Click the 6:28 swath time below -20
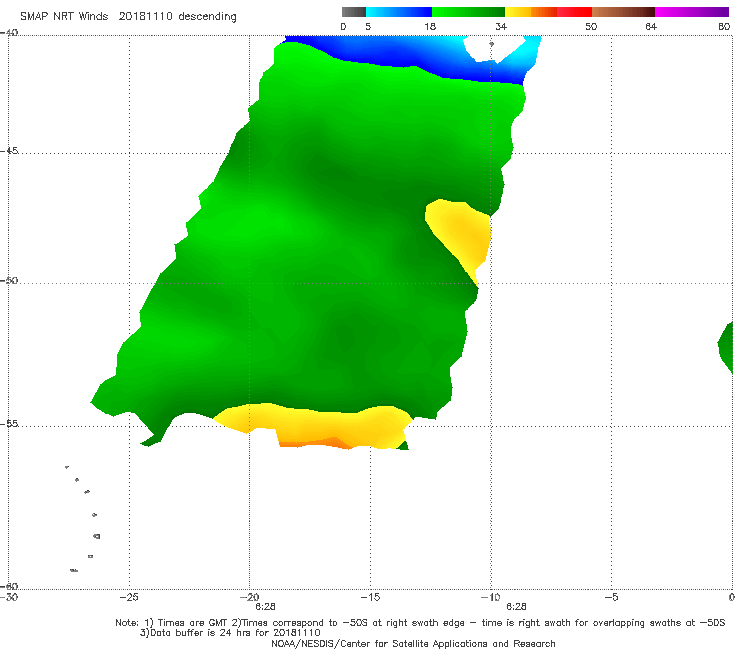The height and width of the screenshot is (650, 740). click(x=265, y=607)
